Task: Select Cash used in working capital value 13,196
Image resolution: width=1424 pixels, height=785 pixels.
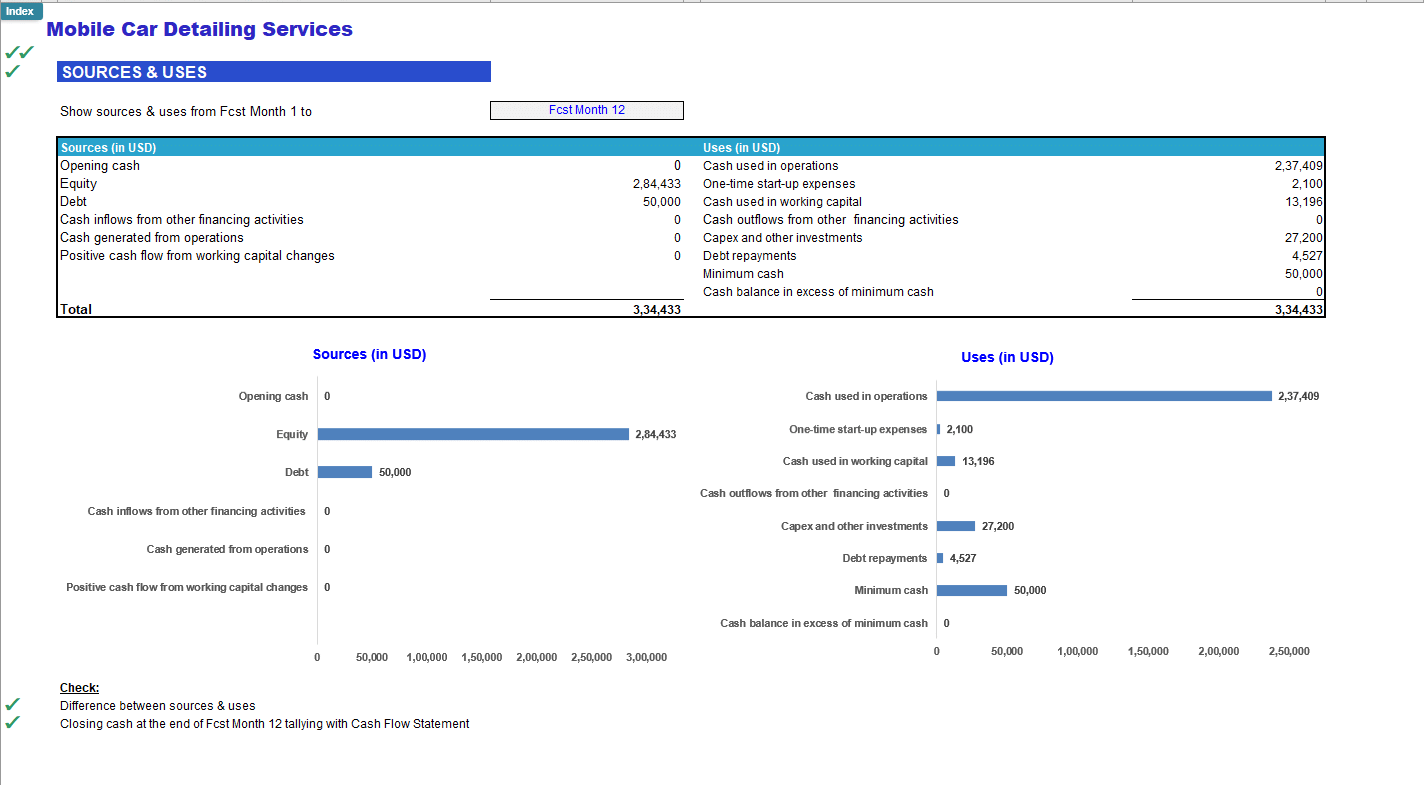Action: point(1304,202)
